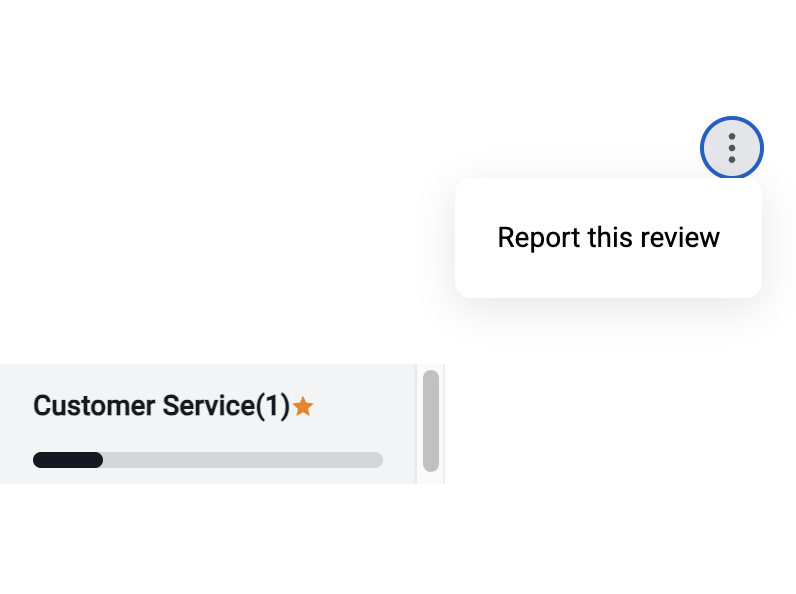Click the orange star icon
Viewport: 796px width, 594px height.
(x=303, y=407)
